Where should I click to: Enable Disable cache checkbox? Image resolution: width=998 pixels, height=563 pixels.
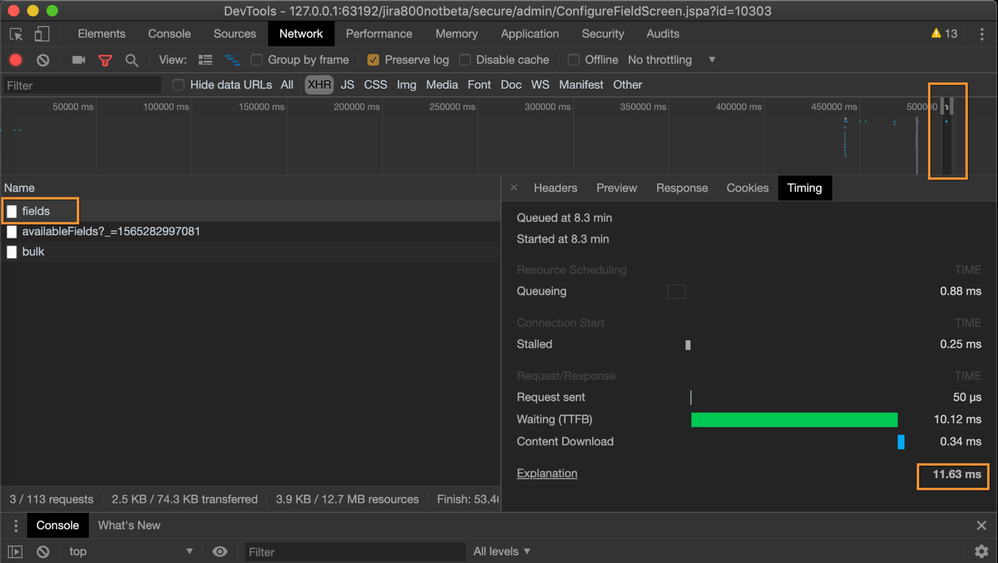tap(465, 60)
